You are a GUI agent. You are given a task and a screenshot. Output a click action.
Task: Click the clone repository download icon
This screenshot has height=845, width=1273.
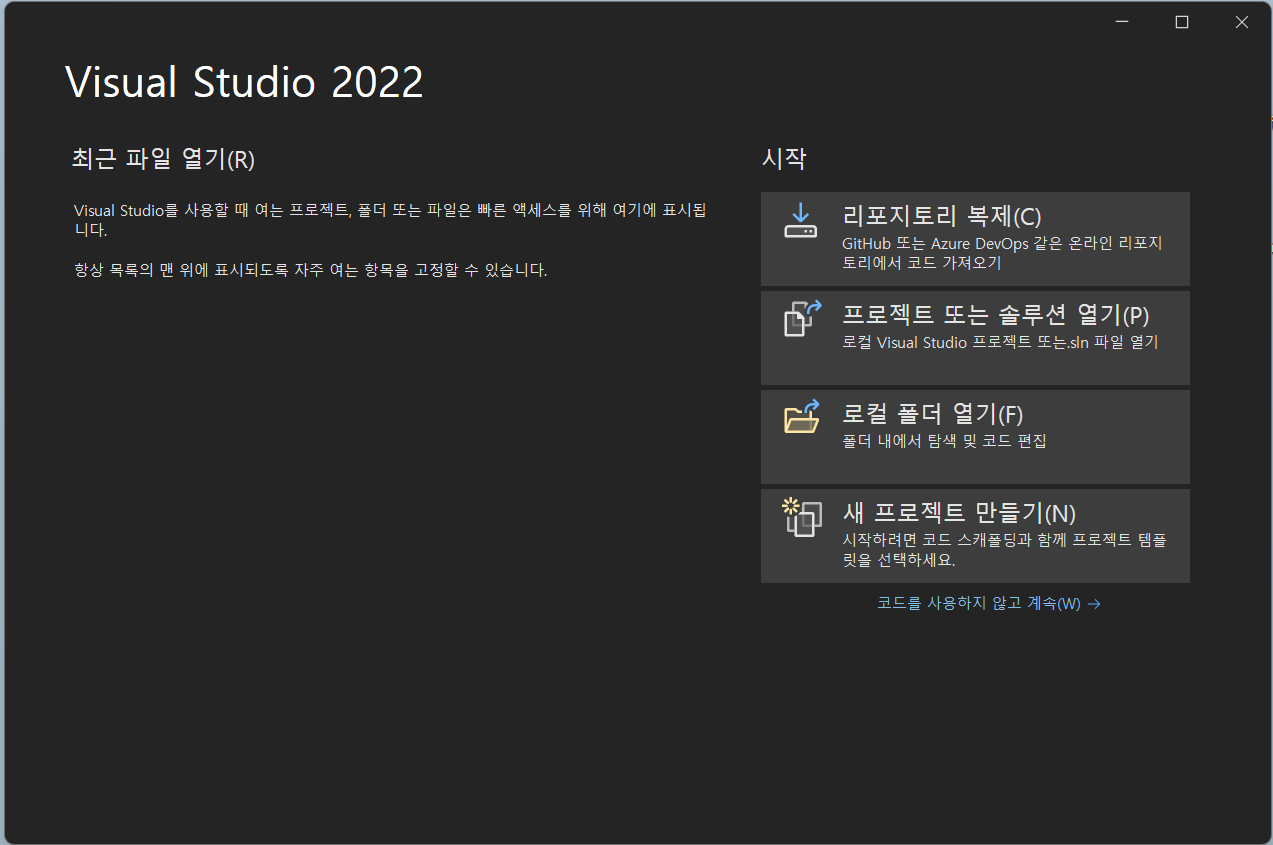(x=801, y=221)
